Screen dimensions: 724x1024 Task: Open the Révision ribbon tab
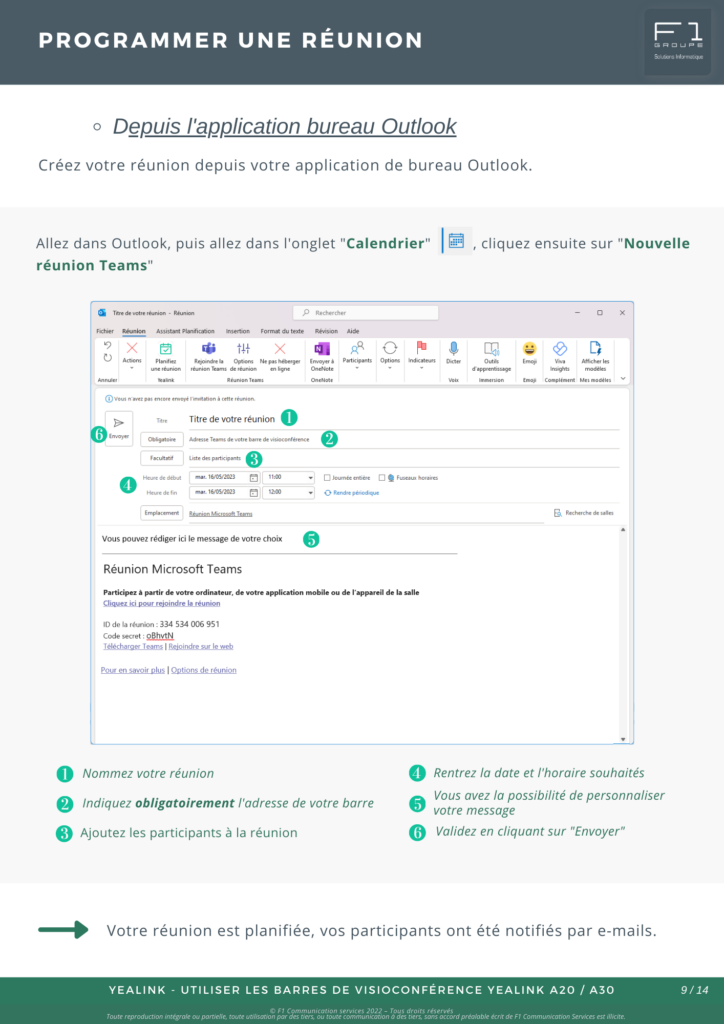(326, 331)
